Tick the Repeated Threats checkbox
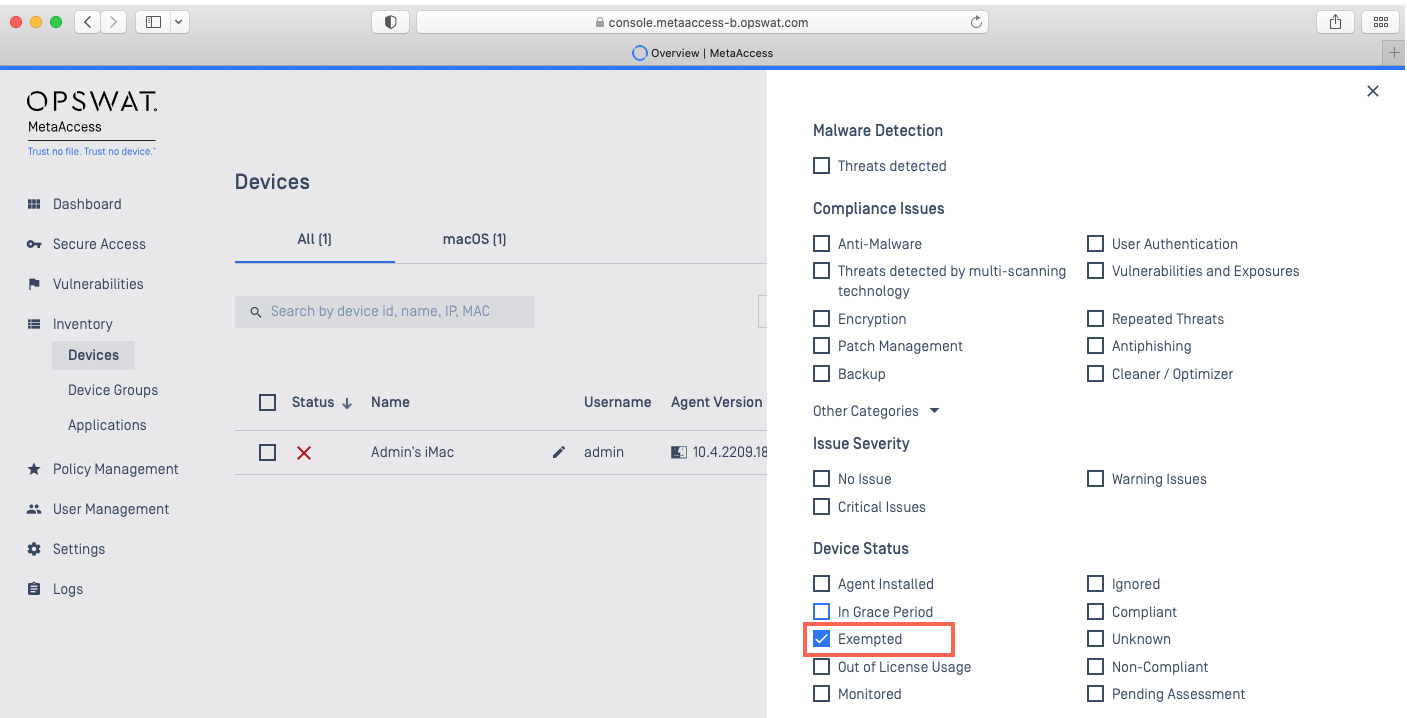This screenshot has width=1407, height=718. point(1095,319)
